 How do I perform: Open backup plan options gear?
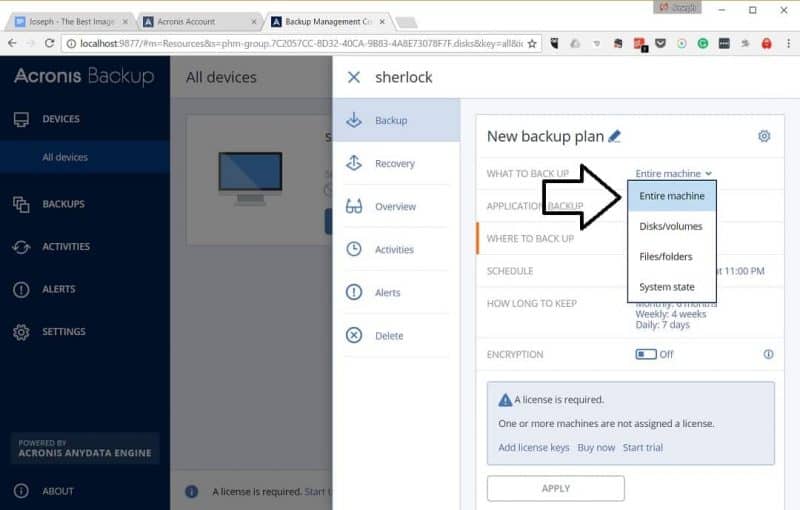(764, 136)
